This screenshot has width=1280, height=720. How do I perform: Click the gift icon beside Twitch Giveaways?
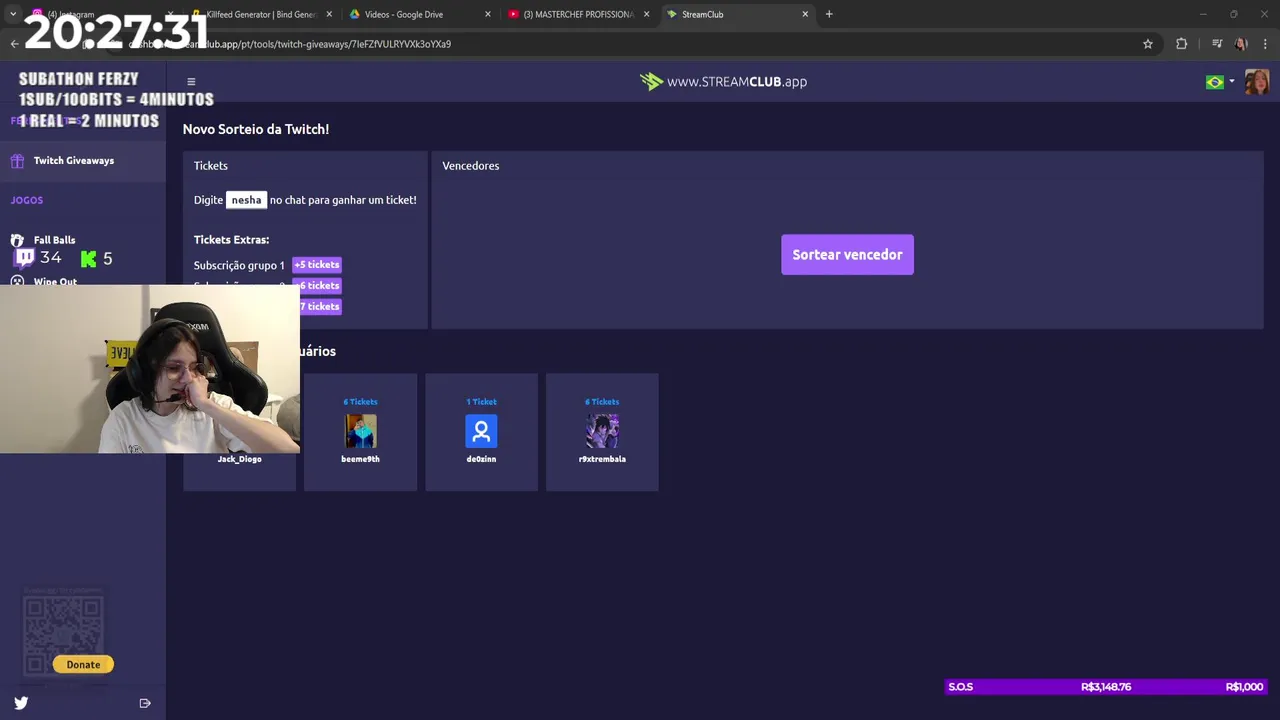(x=17, y=160)
